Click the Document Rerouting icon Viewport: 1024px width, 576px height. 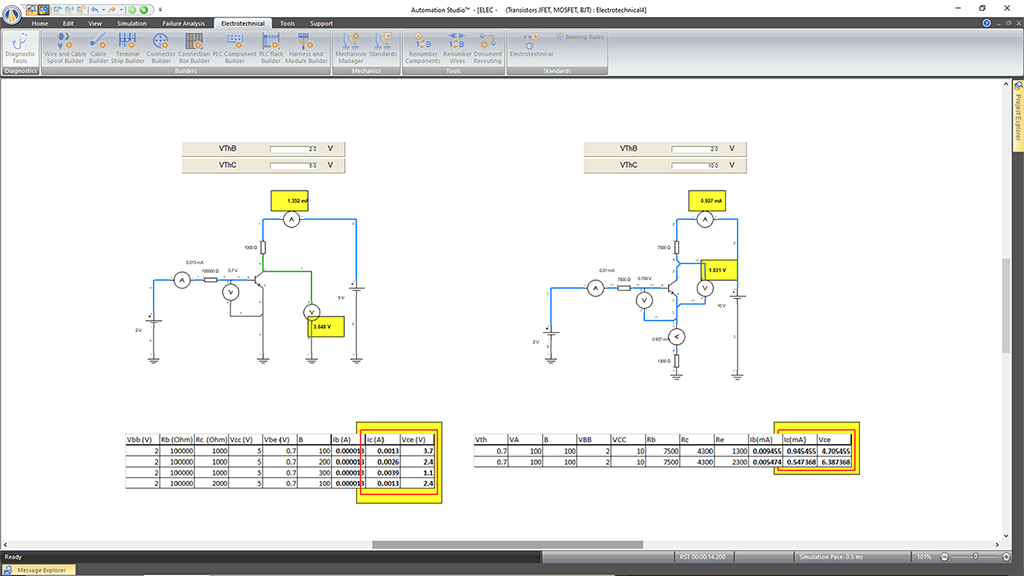click(x=488, y=41)
